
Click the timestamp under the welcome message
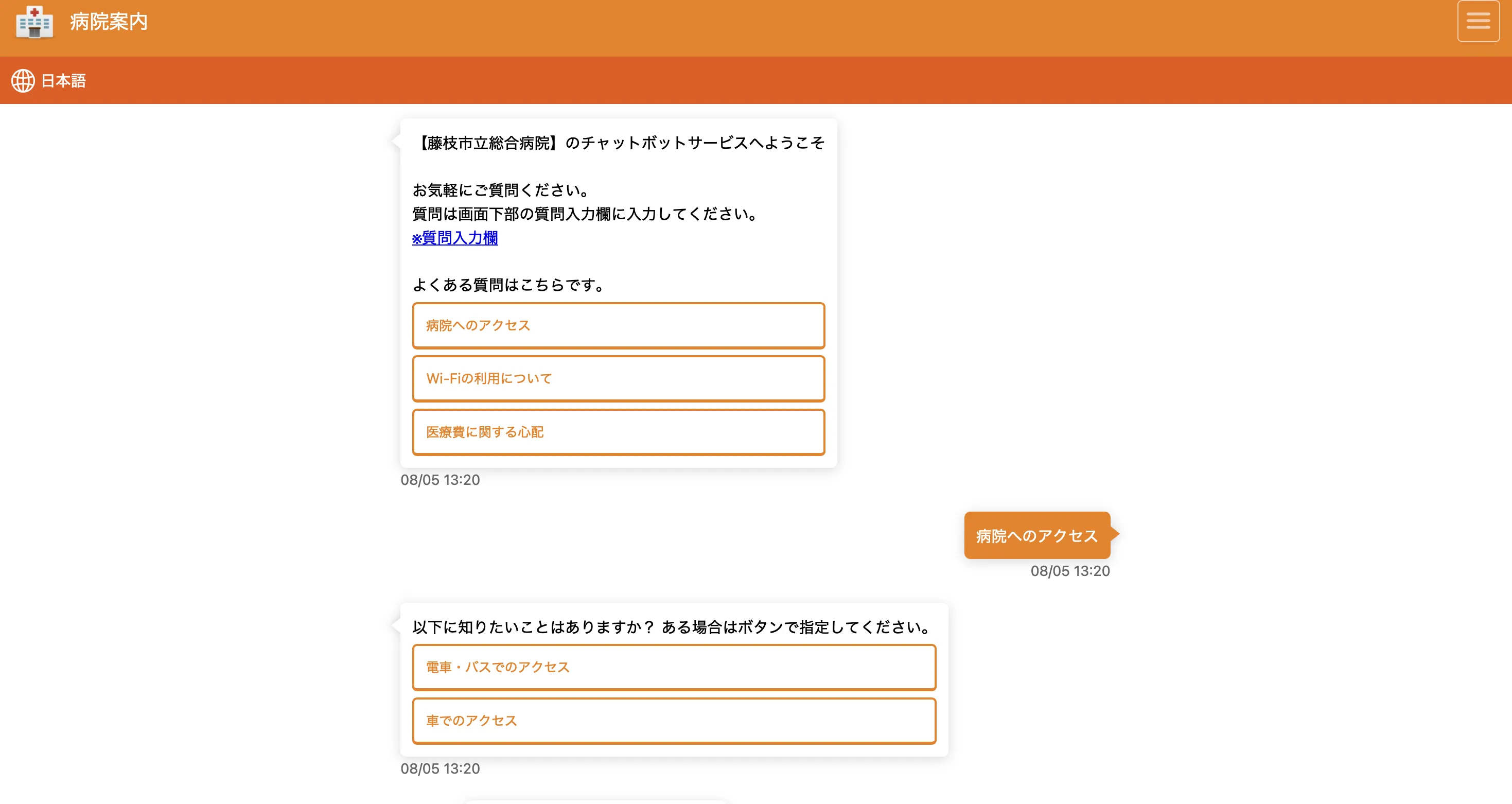(440, 480)
